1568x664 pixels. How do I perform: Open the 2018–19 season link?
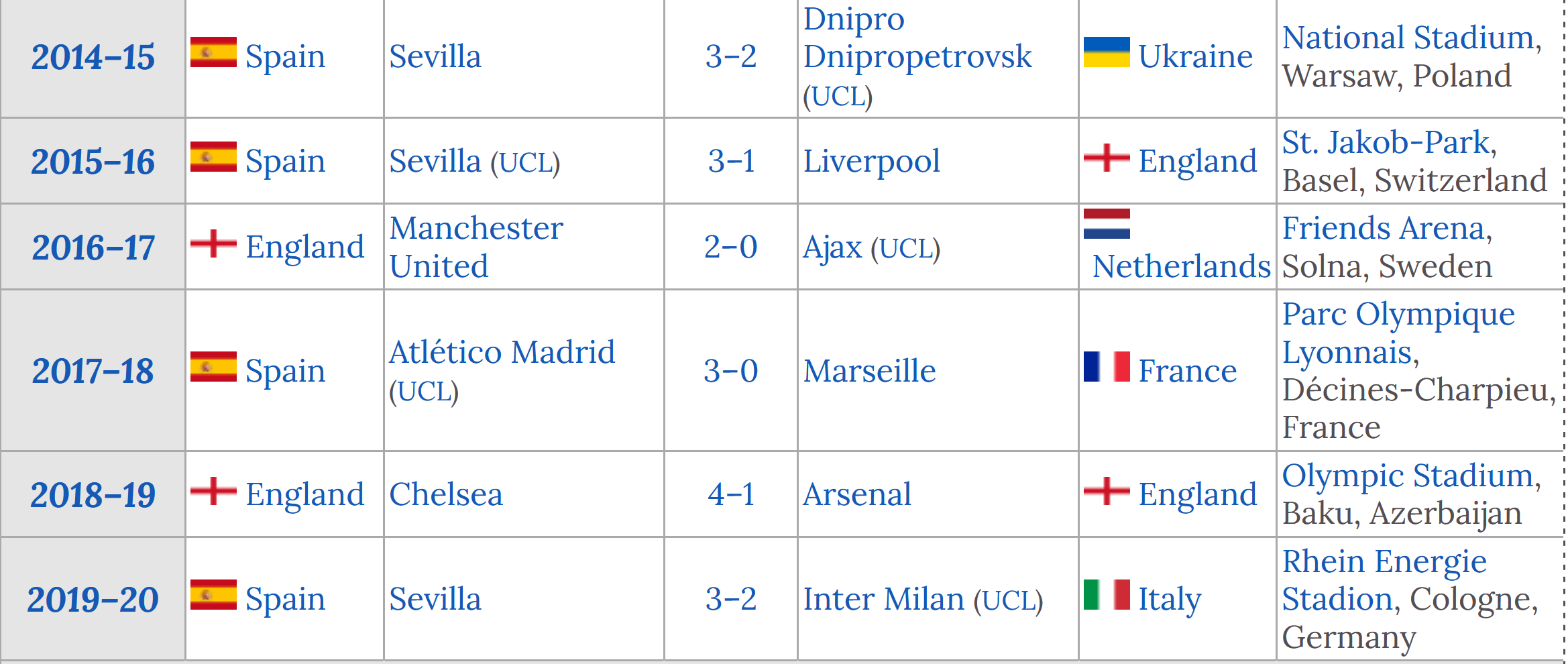tap(93, 495)
